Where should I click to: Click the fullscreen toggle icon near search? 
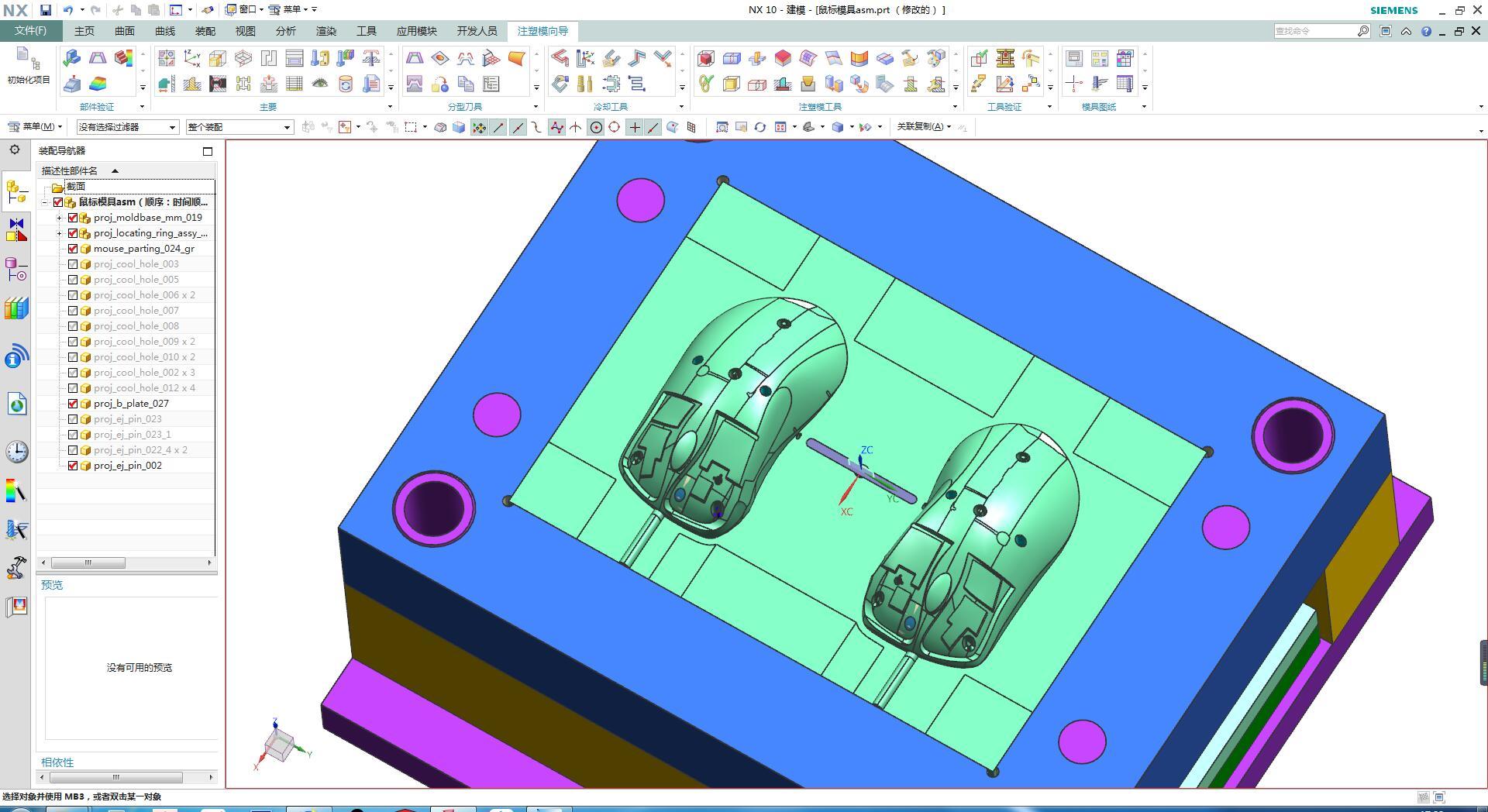pos(1386,31)
